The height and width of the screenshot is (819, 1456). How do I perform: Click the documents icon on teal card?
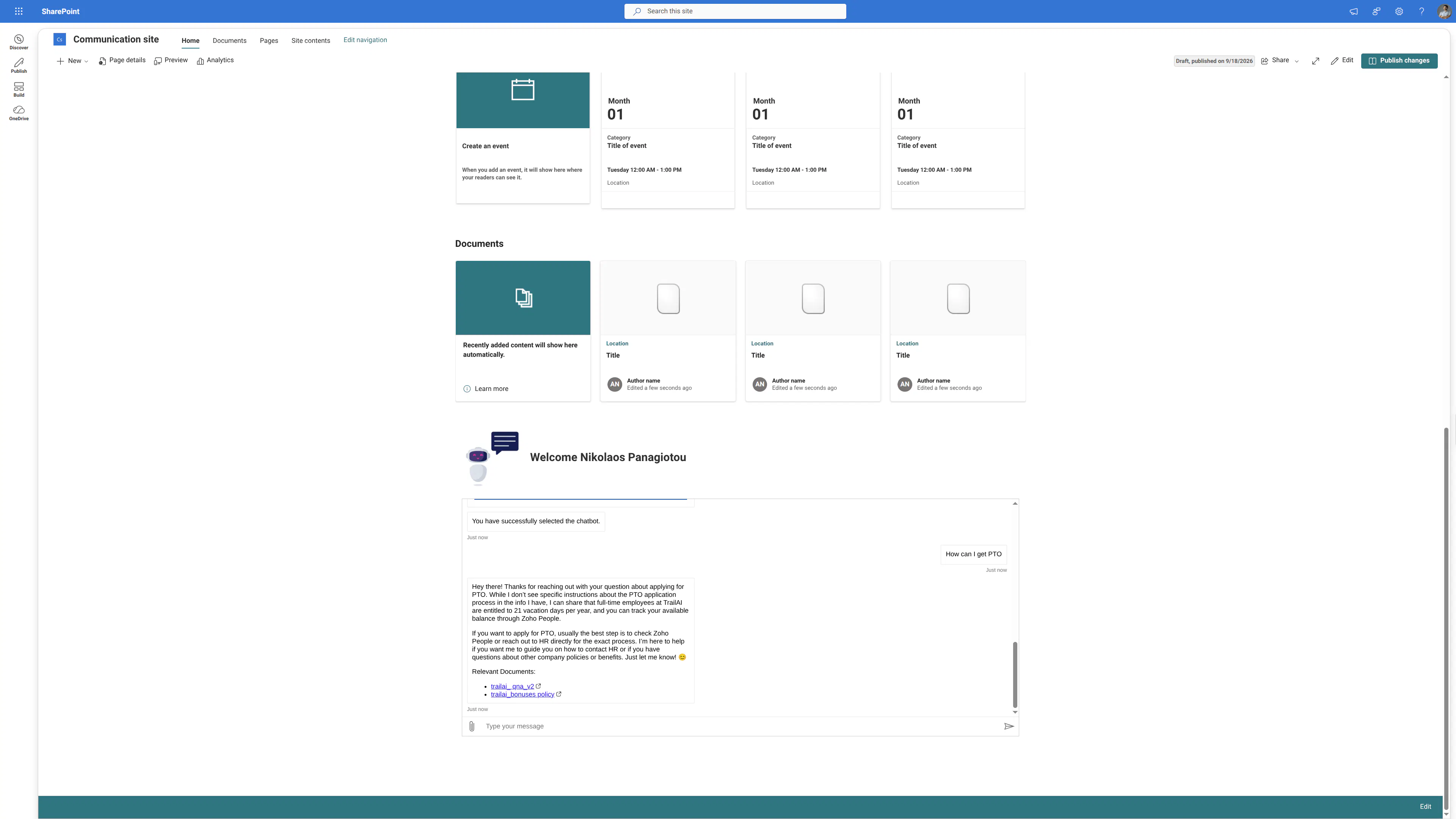pyautogui.click(x=523, y=298)
